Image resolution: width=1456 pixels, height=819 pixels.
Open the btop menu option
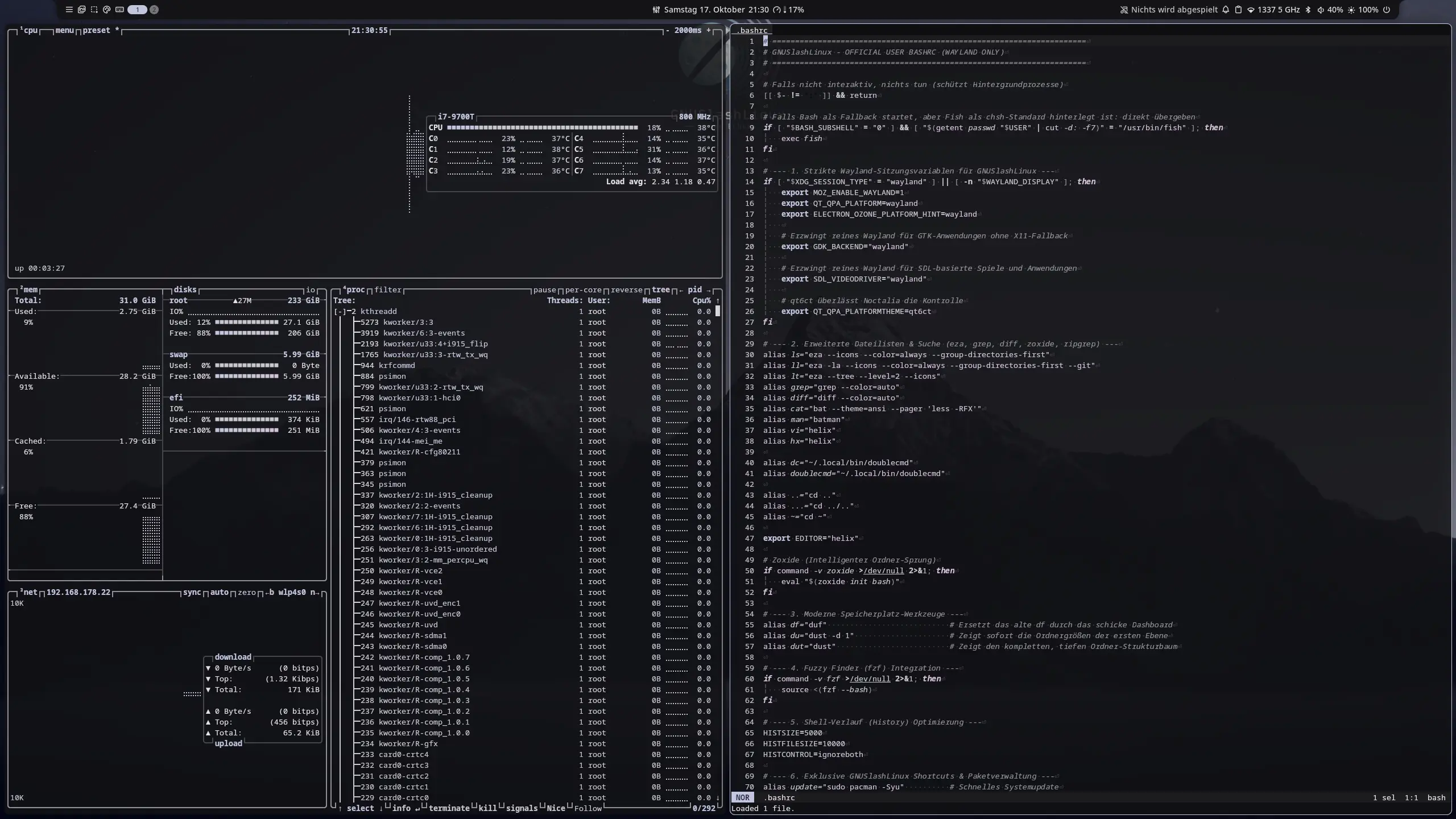[65, 31]
